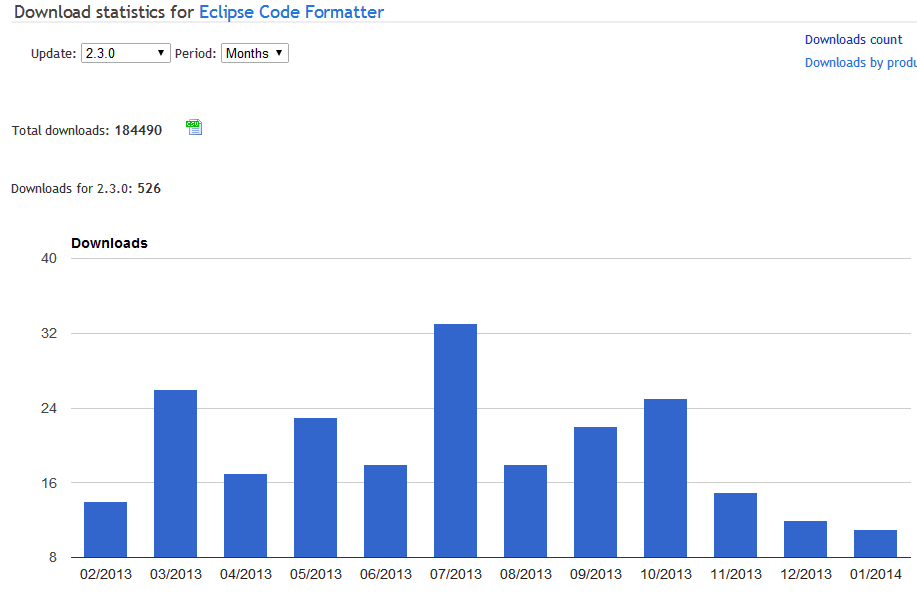Click the 02/2013 axis label
The height and width of the screenshot is (612, 917).
click(106, 574)
